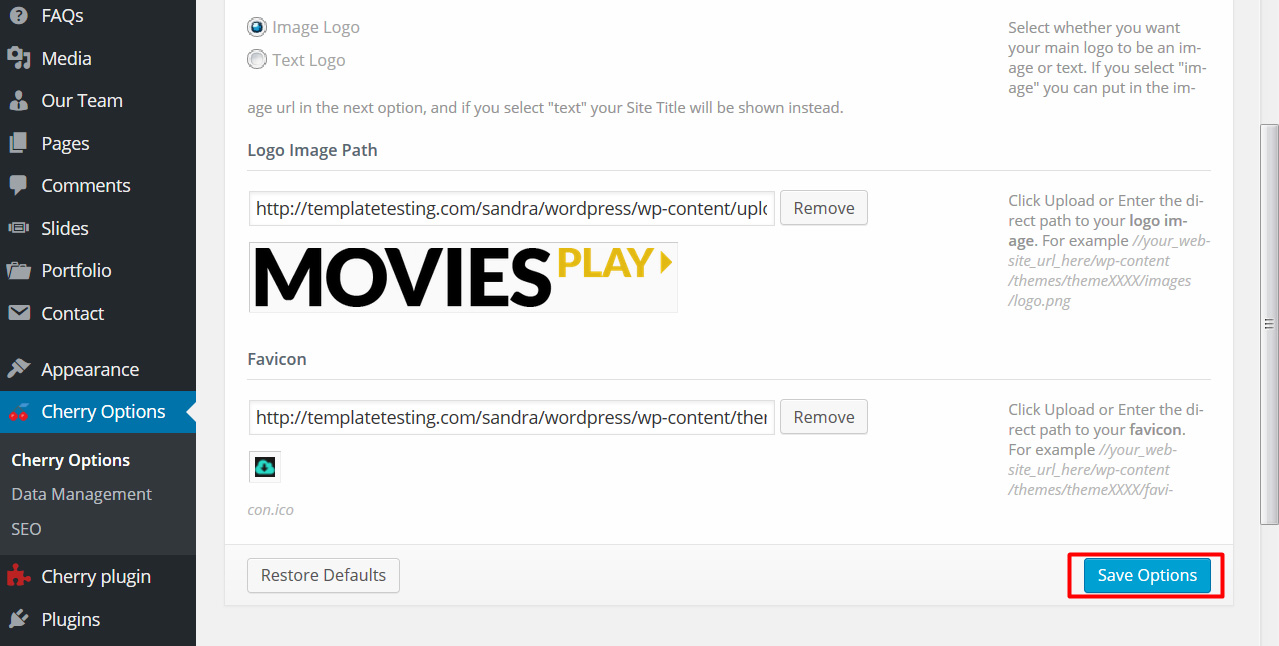This screenshot has height=646, width=1279.
Task: Remove the favicon path
Action: tap(824, 417)
